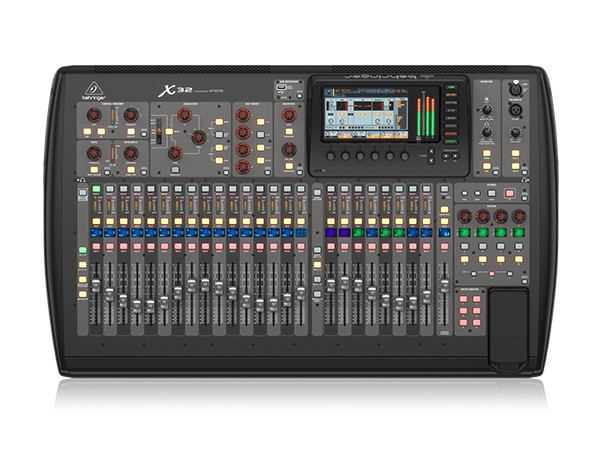The image size is (600, 450).
Task: Mute the main LR strip
Action: 444,246
